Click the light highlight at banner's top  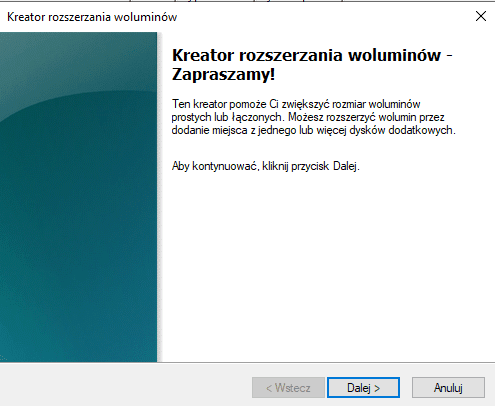78,60
